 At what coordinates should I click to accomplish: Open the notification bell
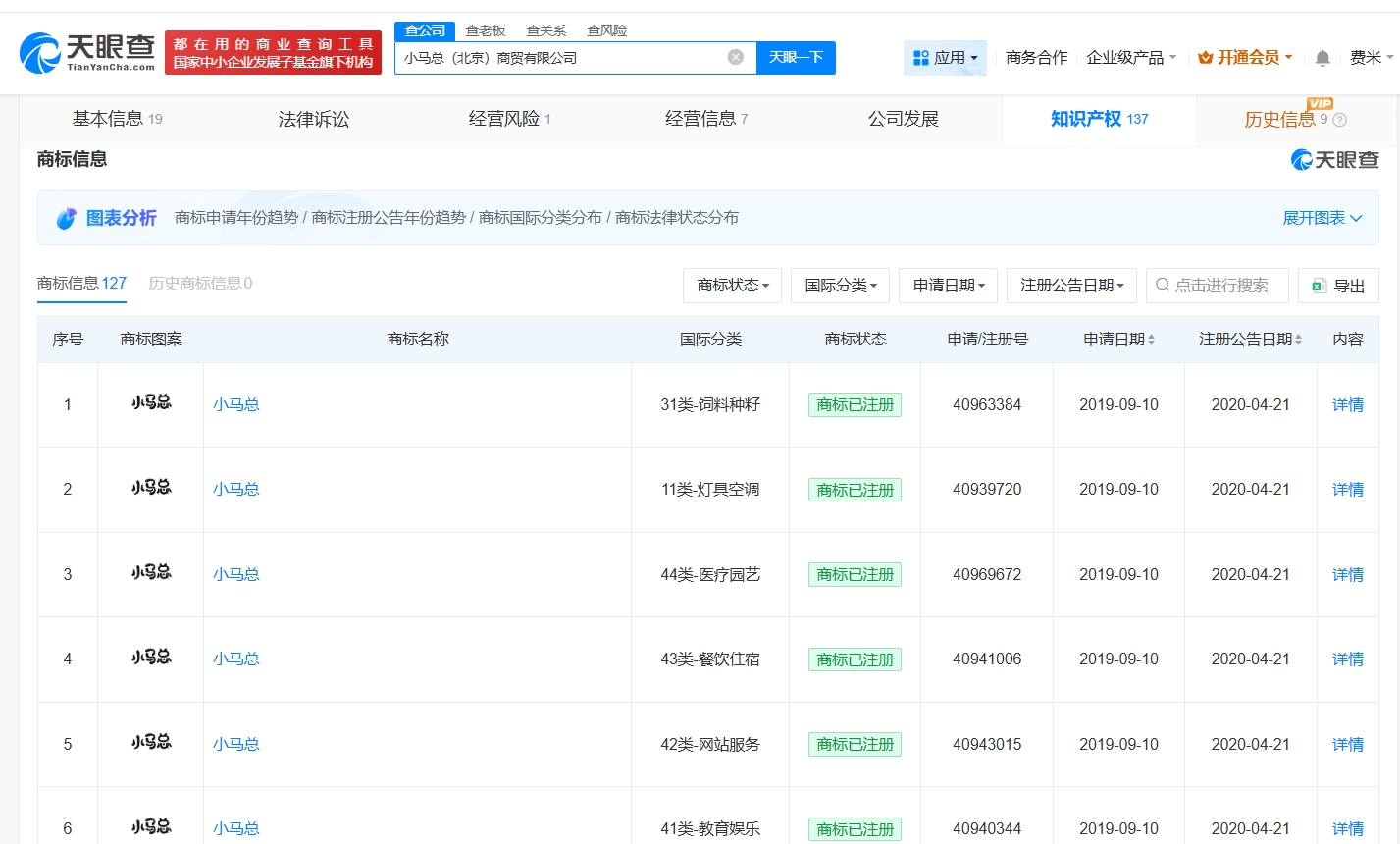tap(1322, 58)
